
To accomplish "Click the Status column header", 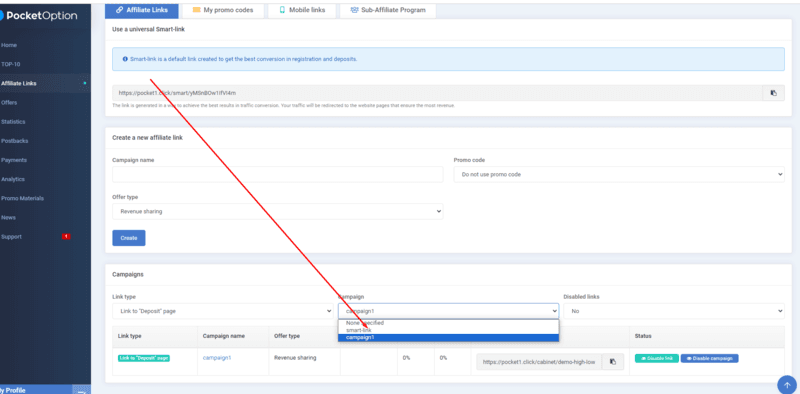I will click(x=643, y=336).
